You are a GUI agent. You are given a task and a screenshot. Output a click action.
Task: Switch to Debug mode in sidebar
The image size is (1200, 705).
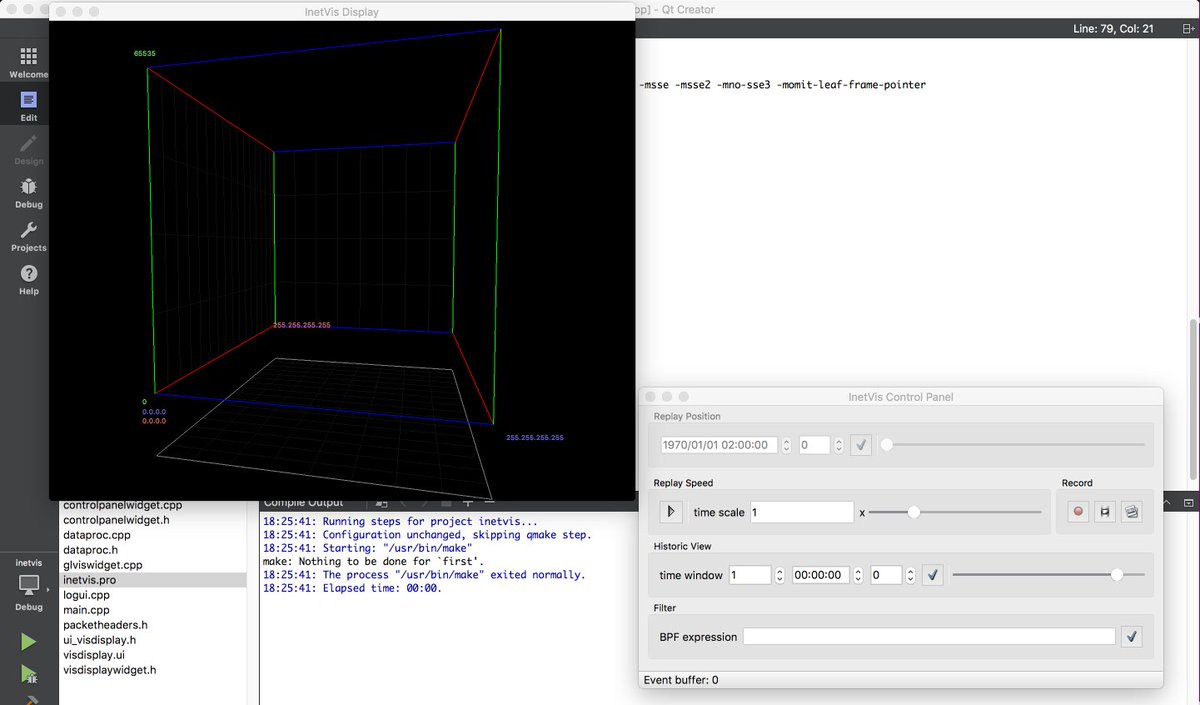point(28,193)
